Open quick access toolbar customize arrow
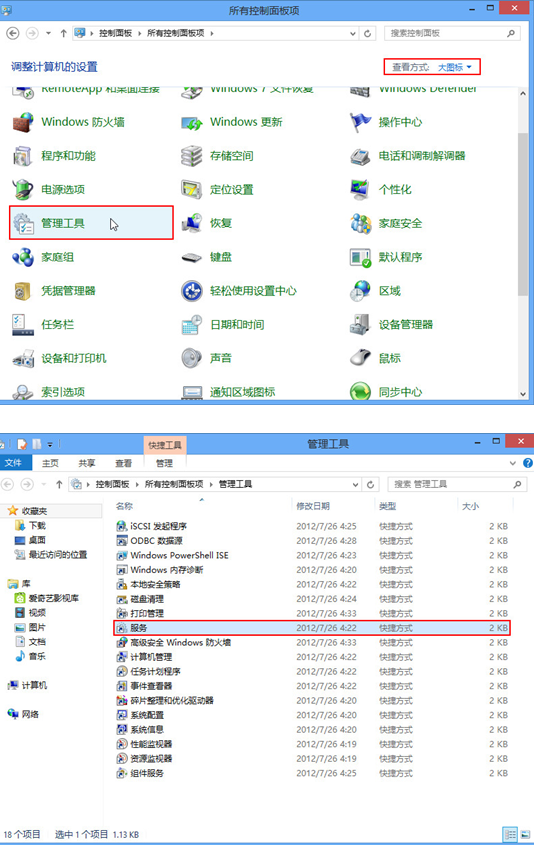The width and height of the screenshot is (534, 846). (x=50, y=445)
